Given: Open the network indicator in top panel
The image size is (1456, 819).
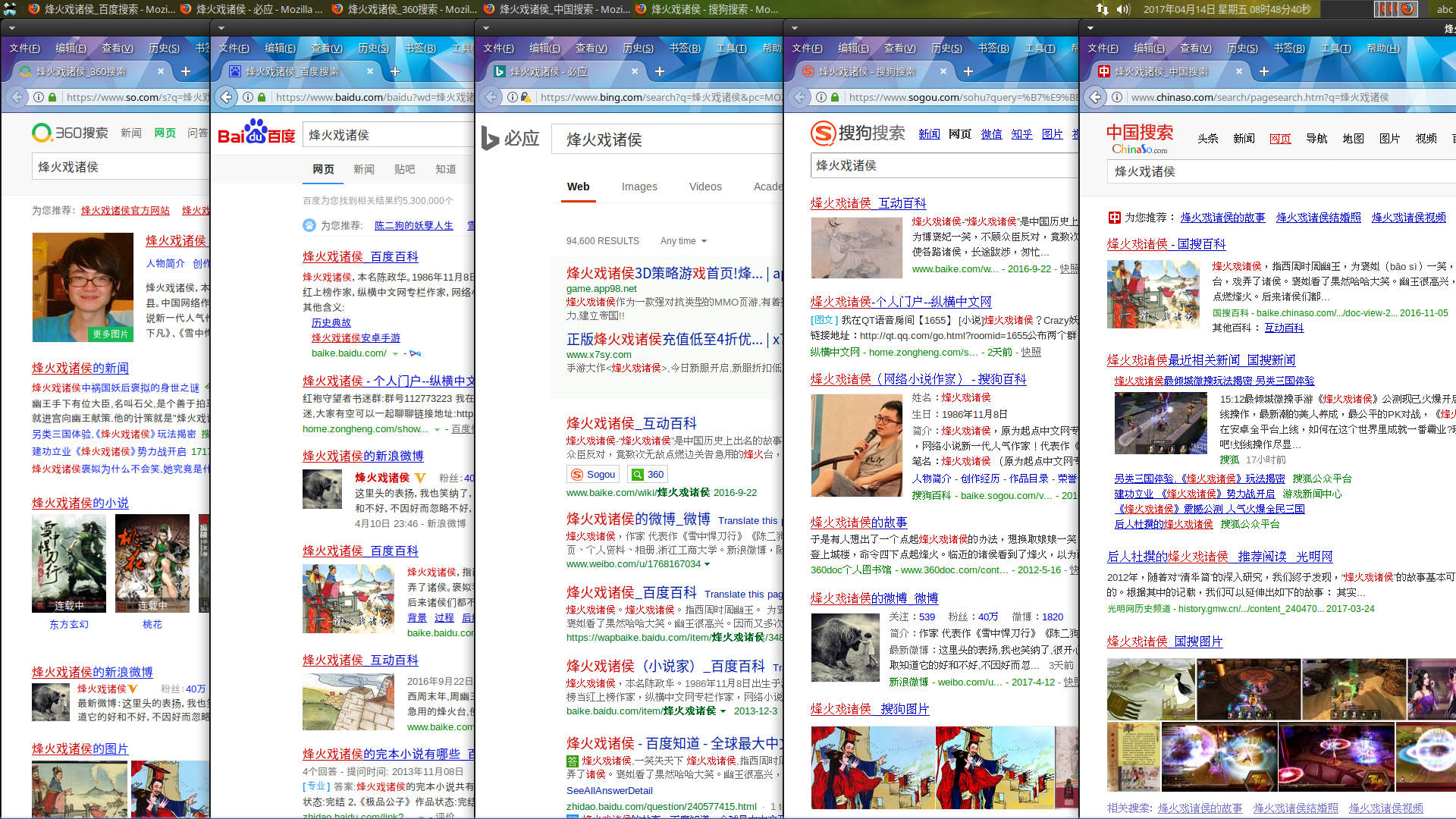Looking at the screenshot, I should click(x=1102, y=9).
